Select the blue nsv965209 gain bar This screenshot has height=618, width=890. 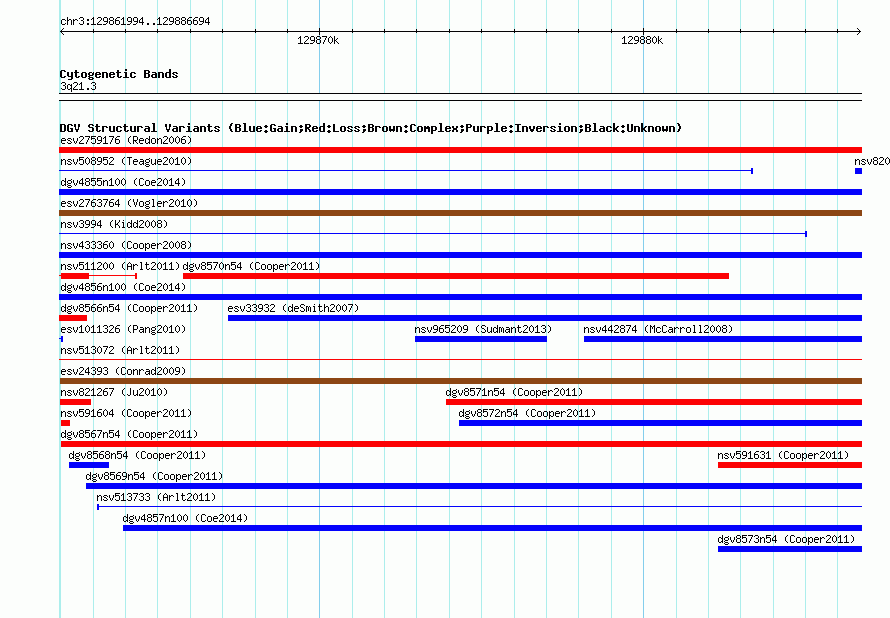(x=481, y=339)
